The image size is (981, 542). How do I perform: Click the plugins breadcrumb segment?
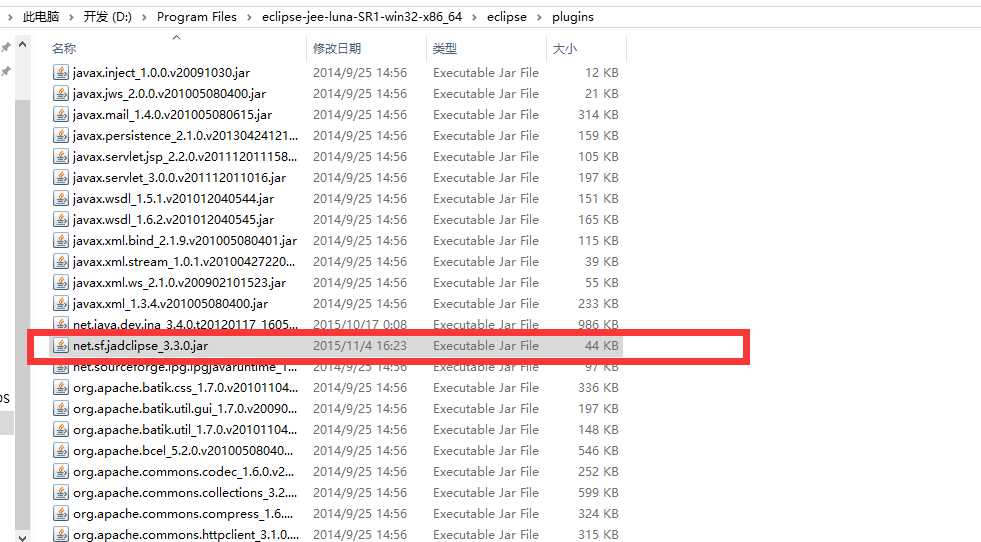click(572, 17)
